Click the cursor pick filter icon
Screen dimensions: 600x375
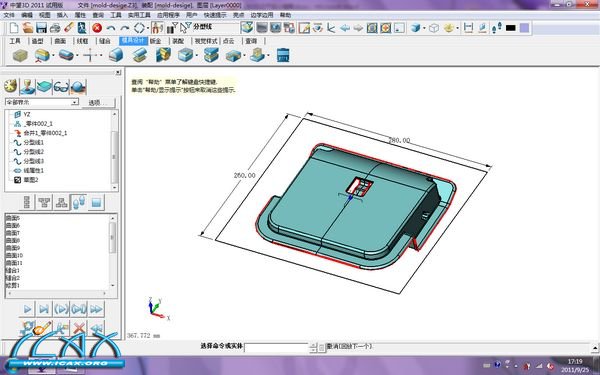[x=186, y=27]
